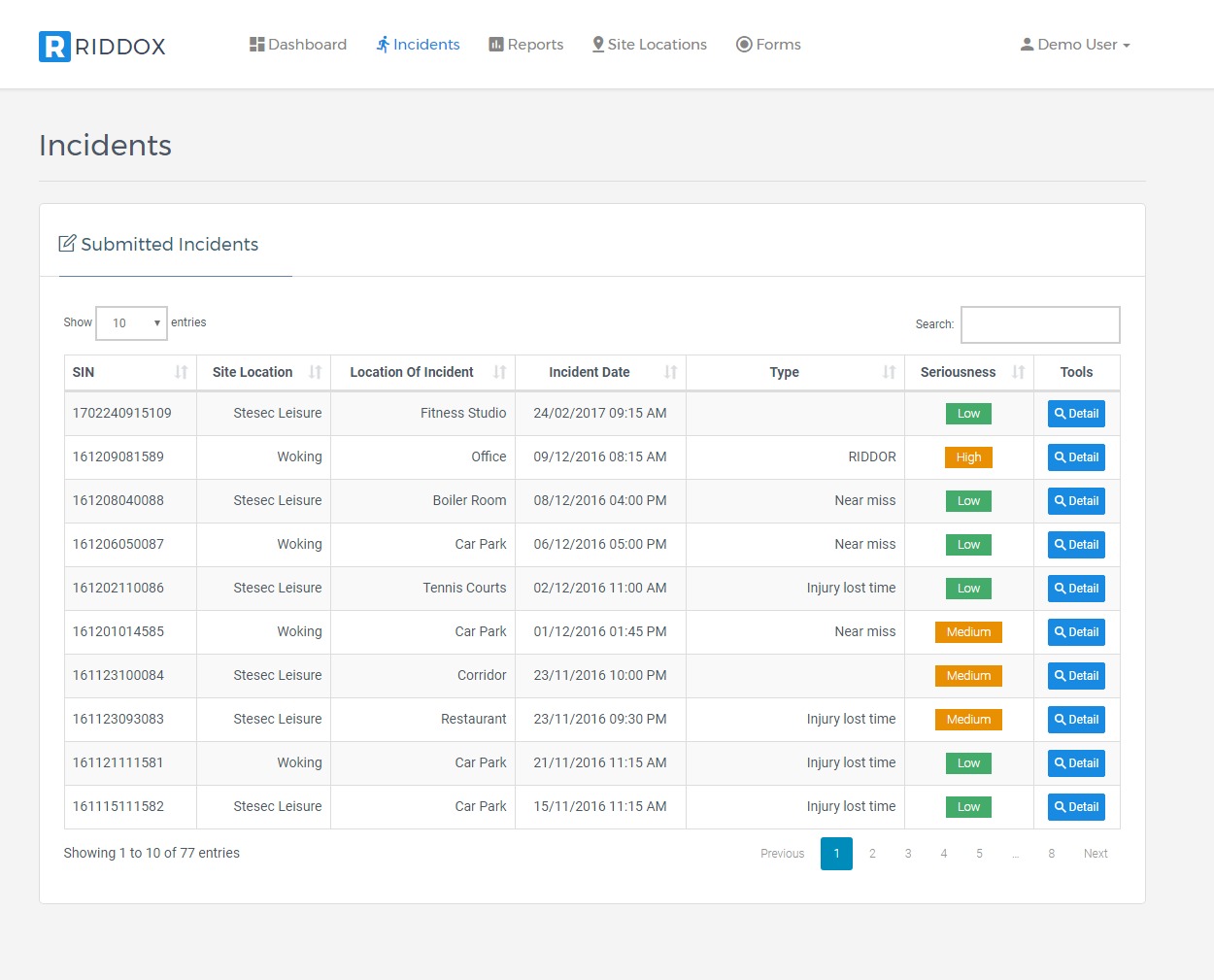Click the Riddox logo icon
Image resolution: width=1214 pixels, height=980 pixels.
tap(54, 47)
